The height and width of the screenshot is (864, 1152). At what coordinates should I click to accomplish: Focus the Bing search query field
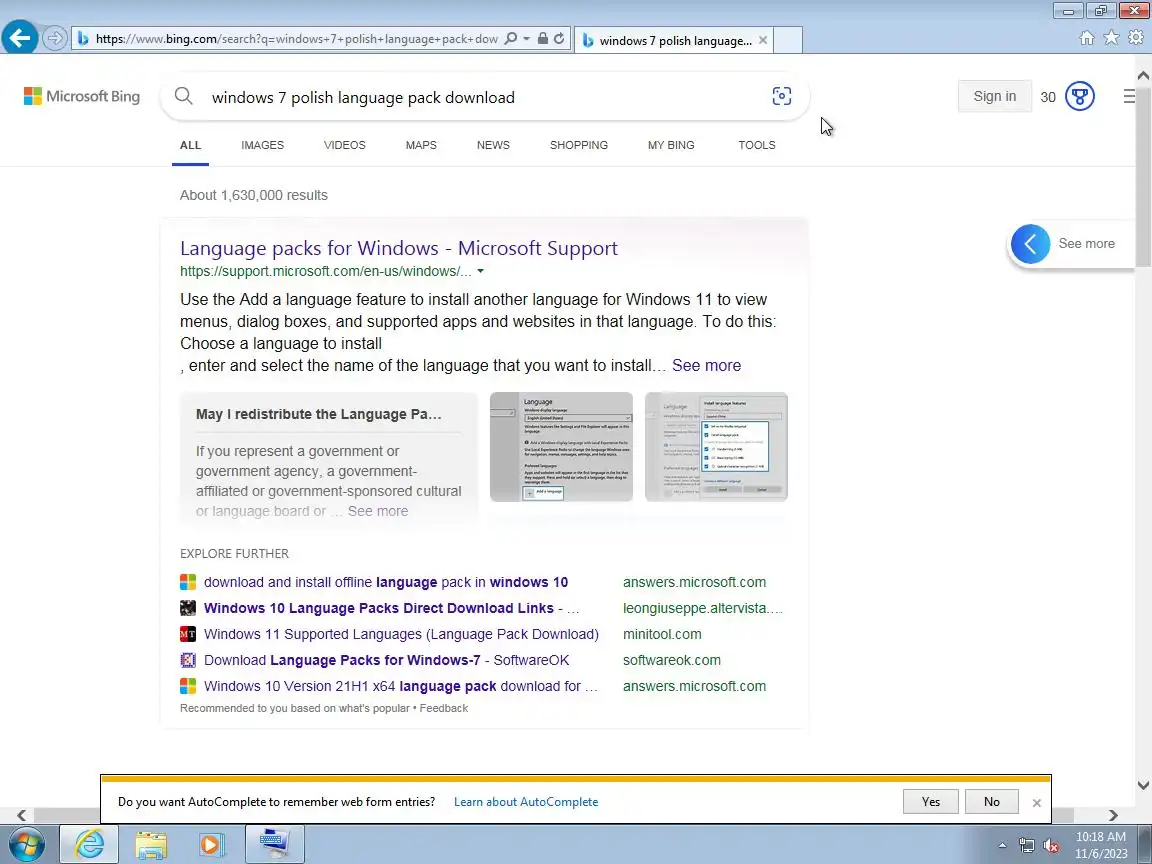point(485,97)
